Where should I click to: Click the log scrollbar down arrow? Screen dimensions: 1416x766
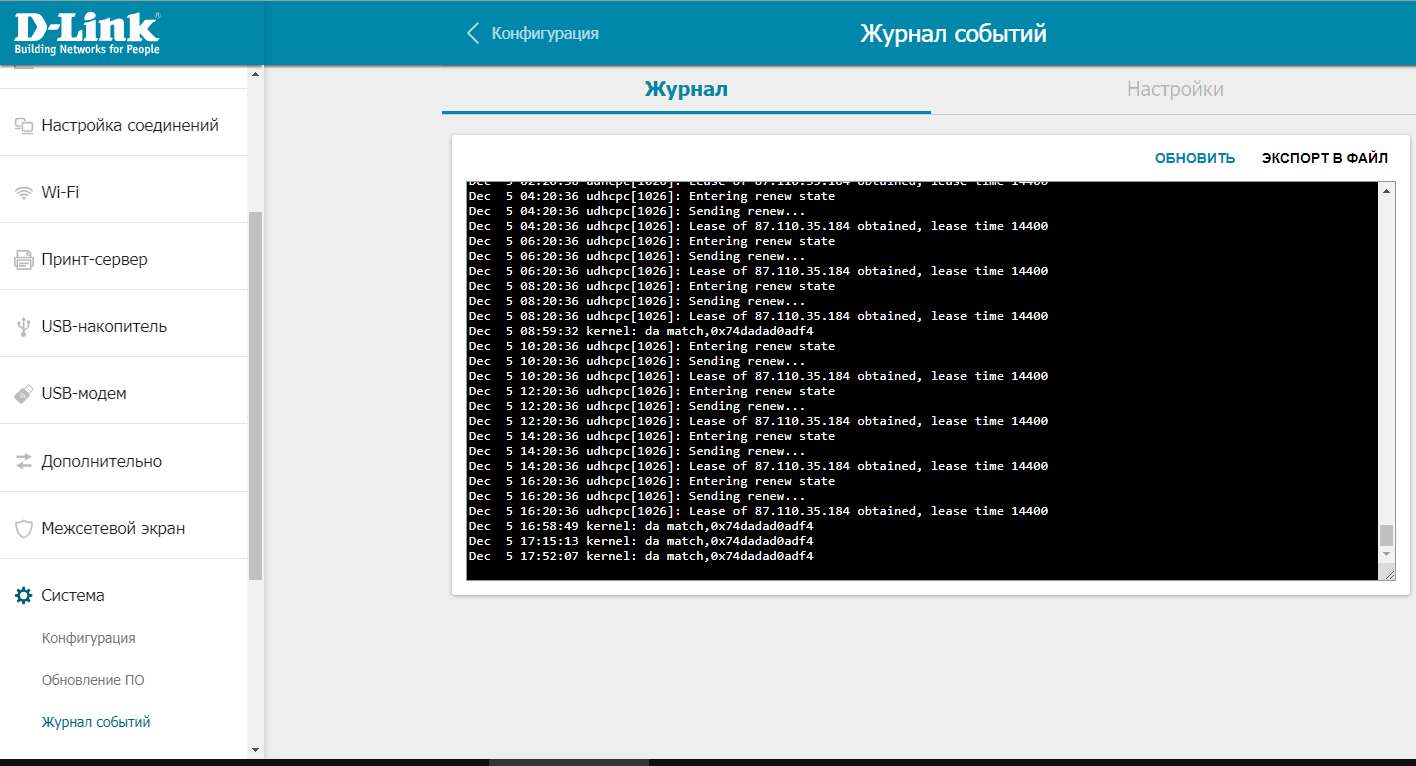tap(1386, 554)
